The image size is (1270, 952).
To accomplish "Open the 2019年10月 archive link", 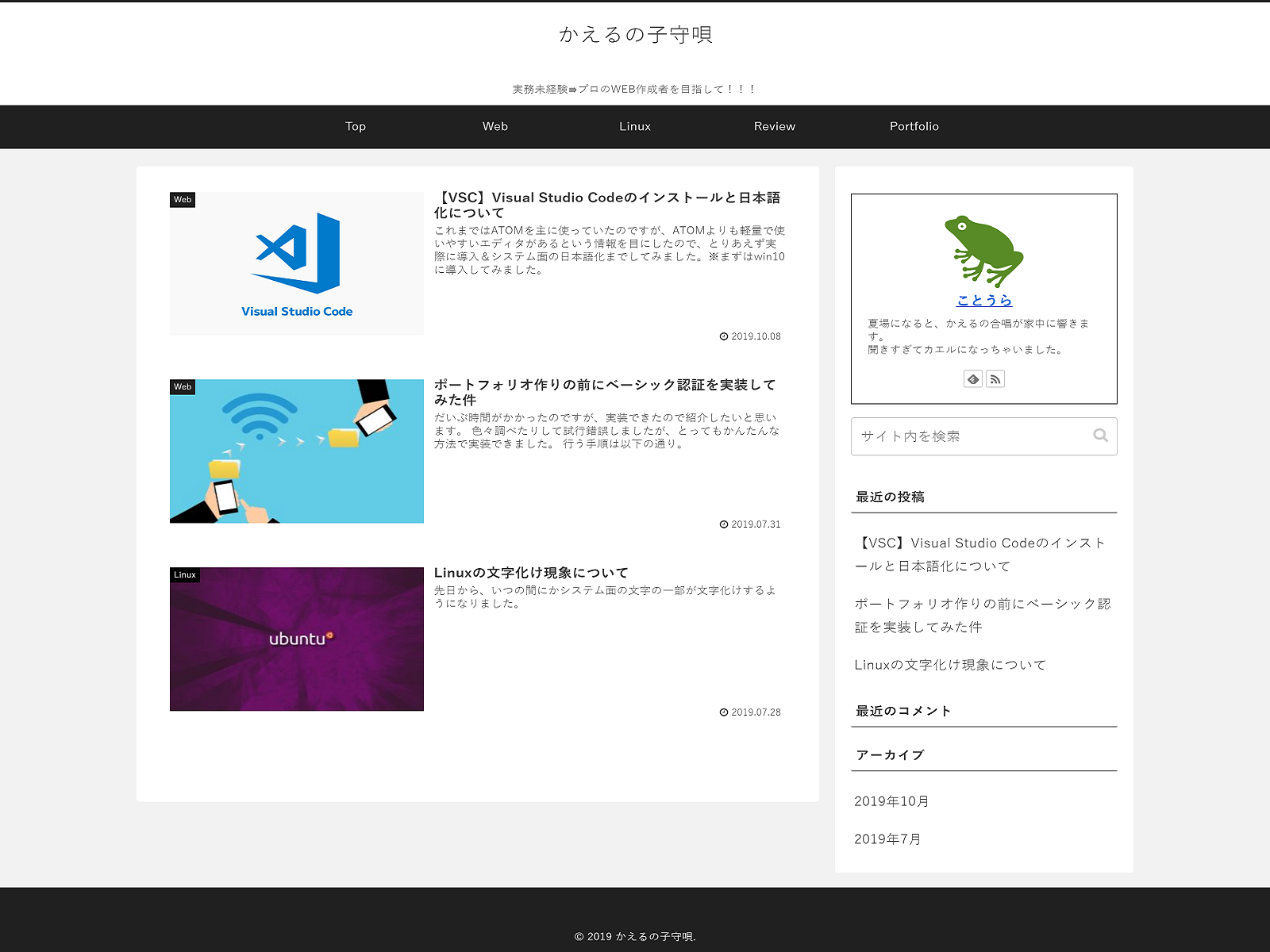I will click(x=891, y=801).
